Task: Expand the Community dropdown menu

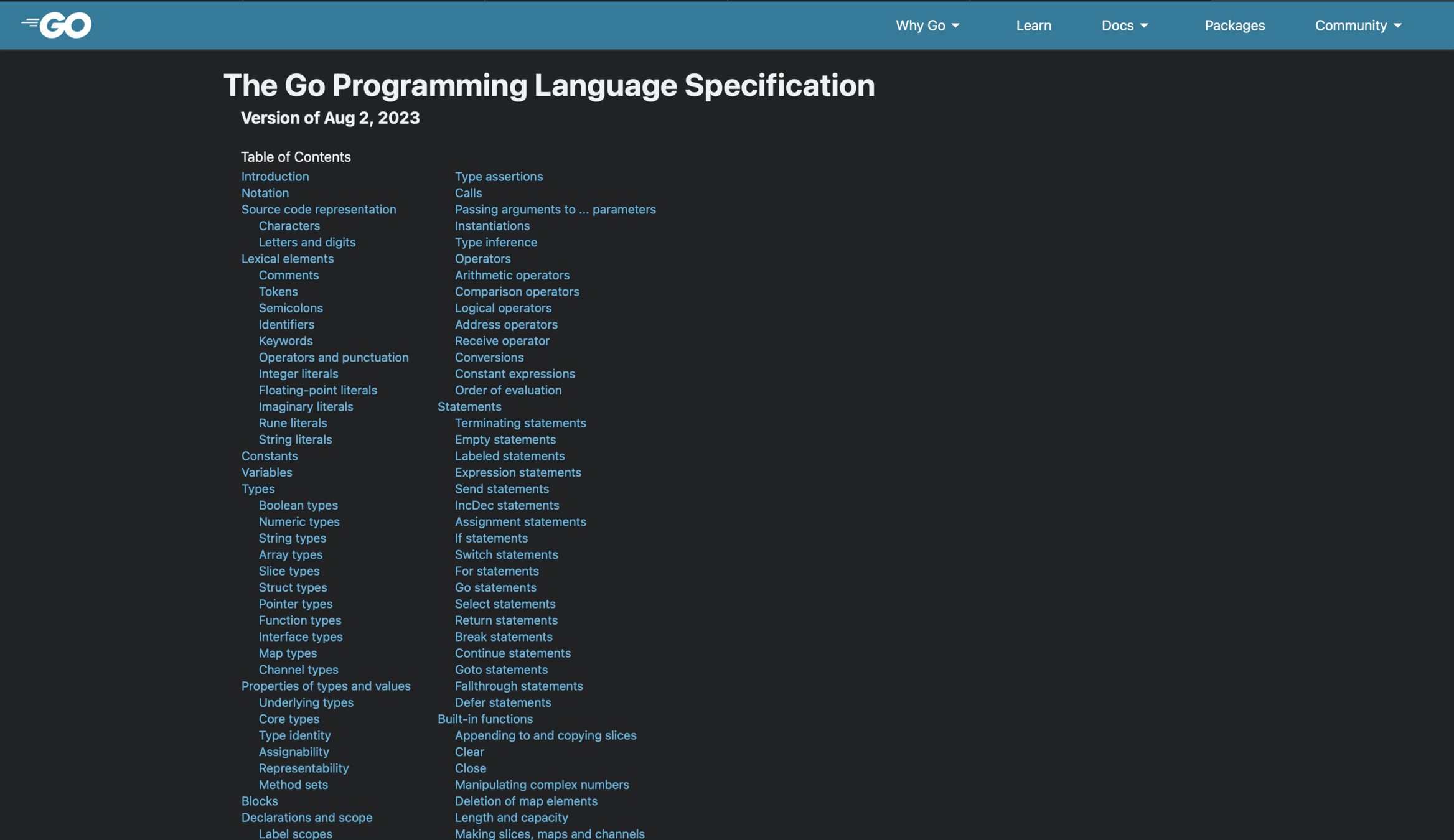Action: pos(1358,26)
